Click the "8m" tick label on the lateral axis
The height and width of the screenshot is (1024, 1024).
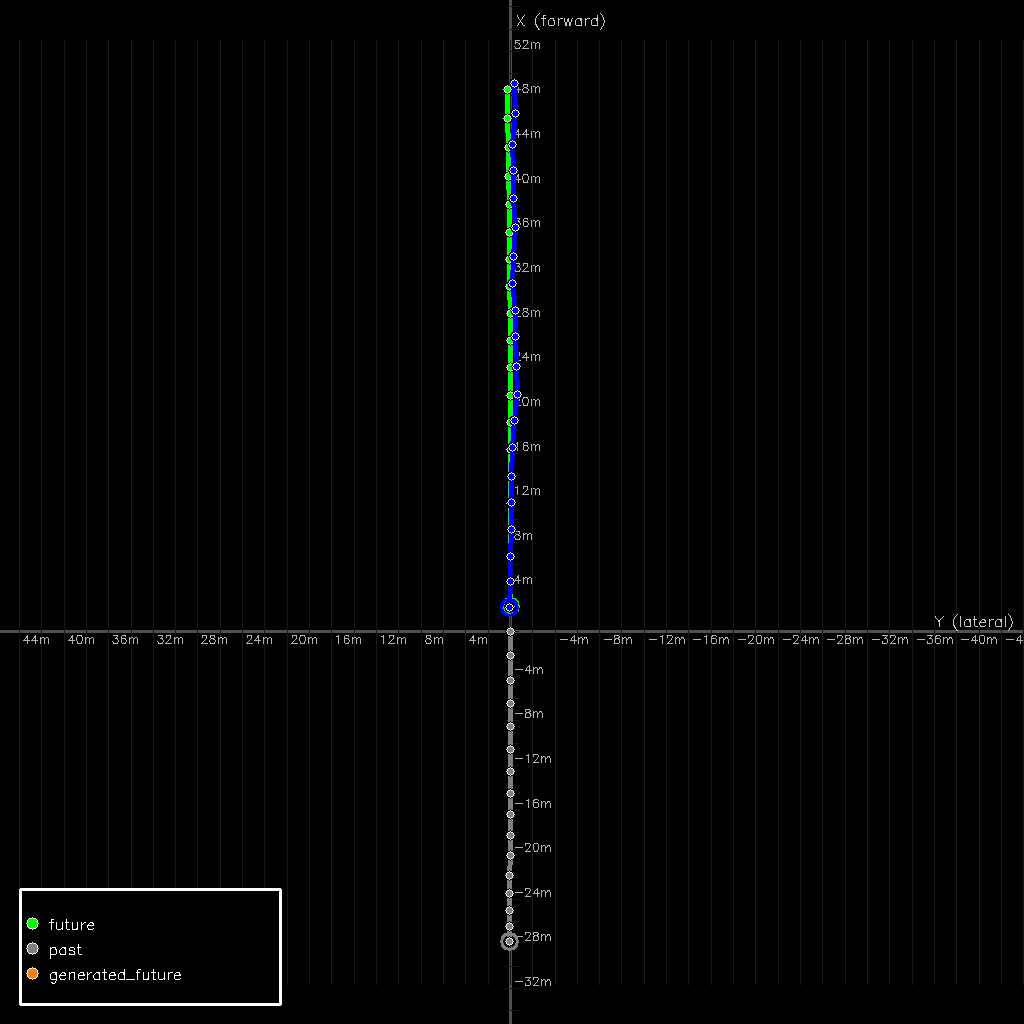tap(434, 640)
